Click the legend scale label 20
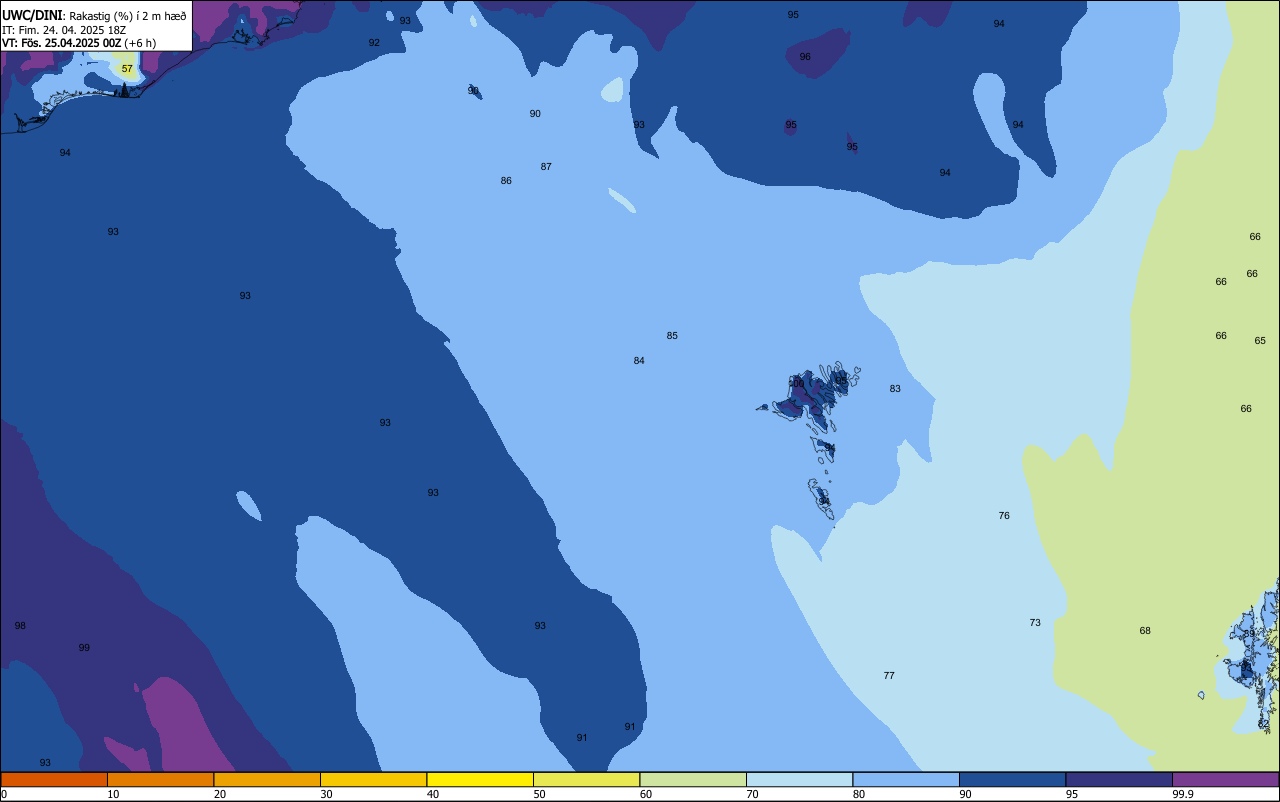Screen dimensions: 1280x802 click(219, 794)
